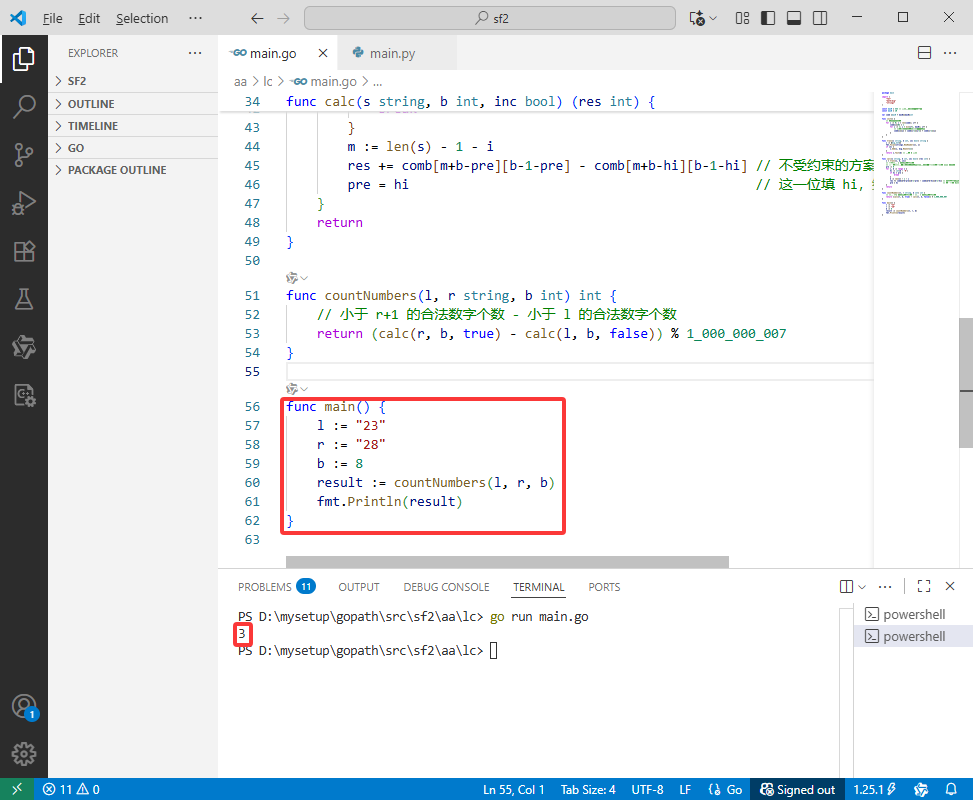The width and height of the screenshot is (973, 800).
Task: Select the first powershell terminal instance
Action: [x=912, y=614]
